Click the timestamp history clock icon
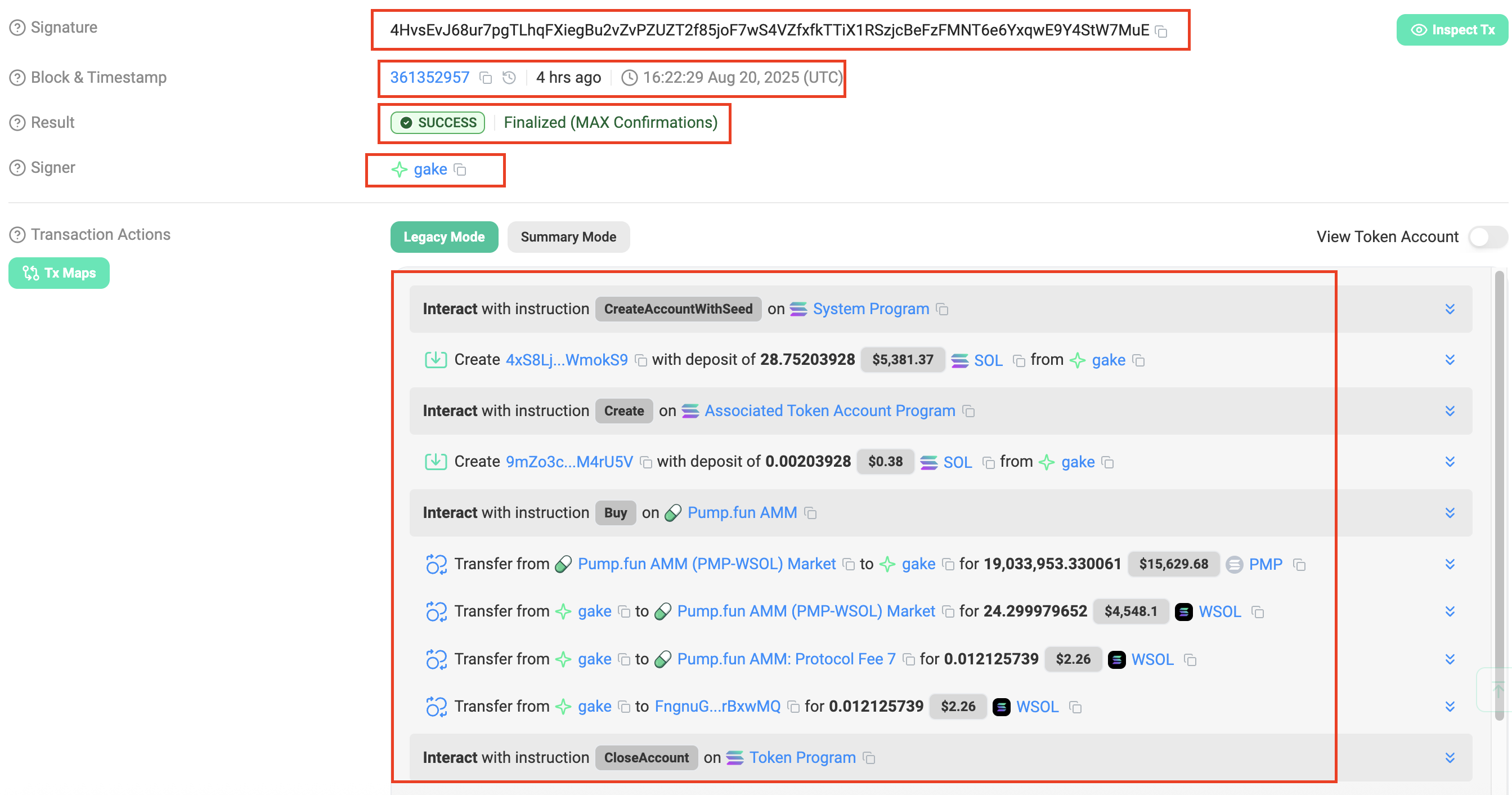The width and height of the screenshot is (1512, 795). tap(509, 78)
